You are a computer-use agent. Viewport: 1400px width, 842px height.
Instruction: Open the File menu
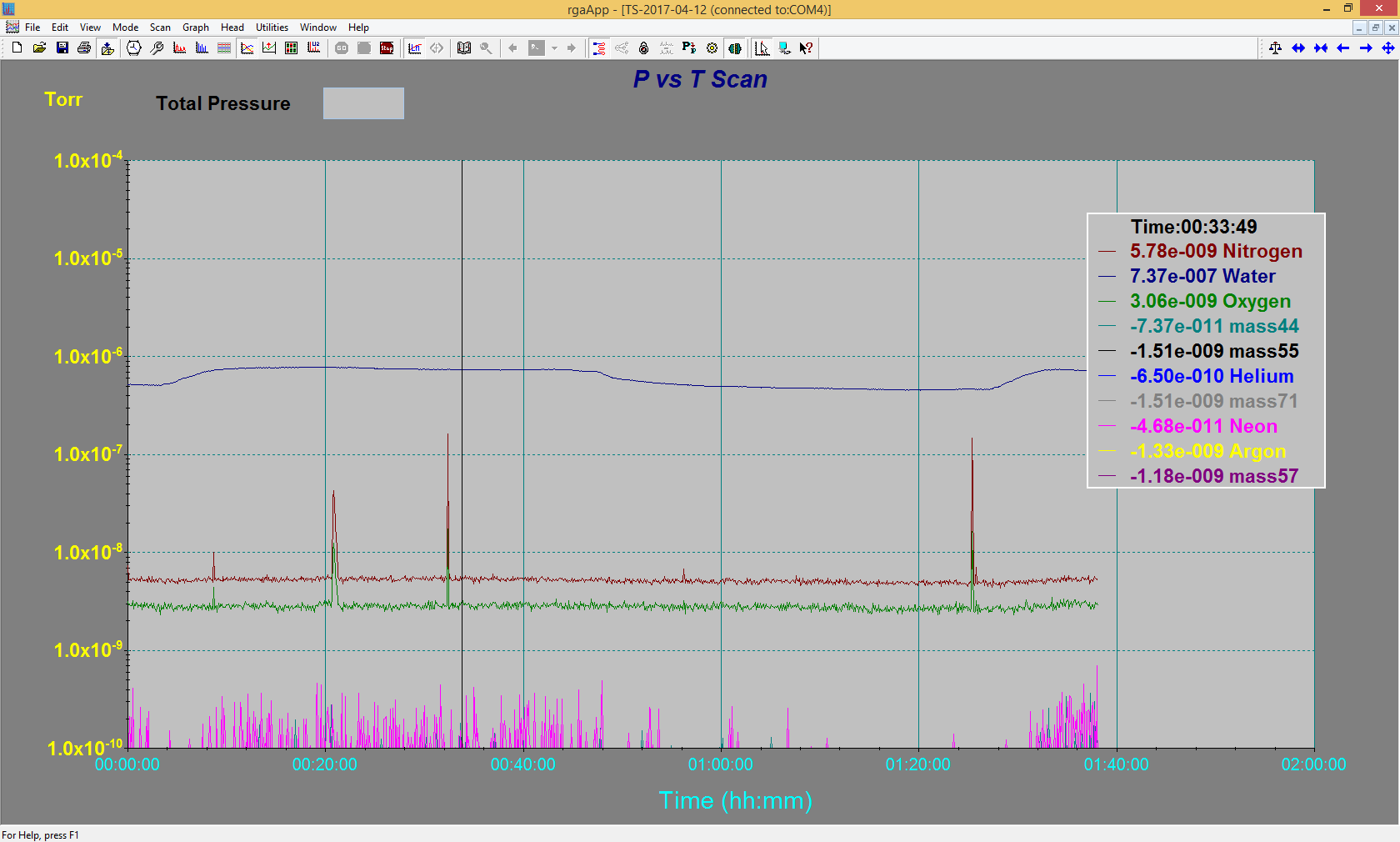(32, 28)
